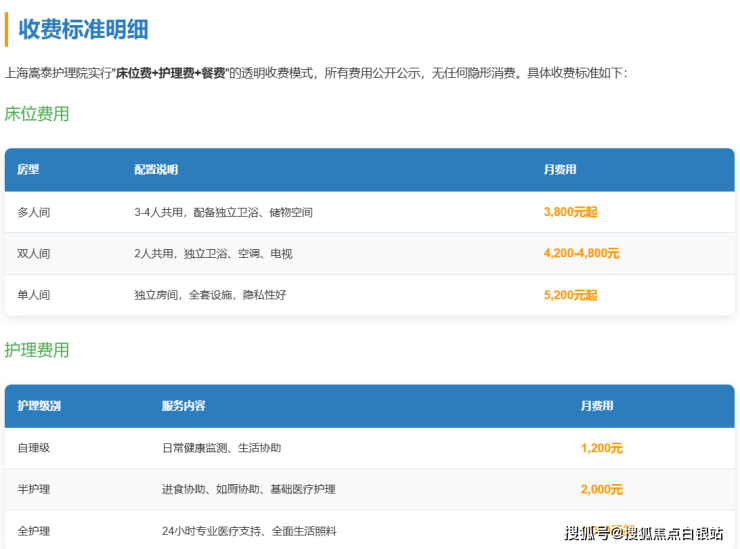Select the bold 床位费+护理费+餐费 text
Screen dimensions: 740x549
click(x=171, y=73)
